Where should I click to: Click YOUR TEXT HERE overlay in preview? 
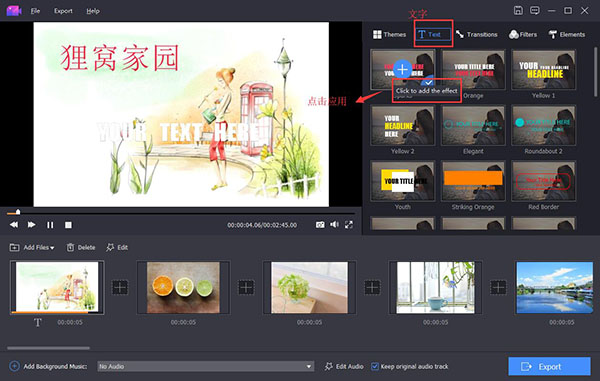pos(179,133)
